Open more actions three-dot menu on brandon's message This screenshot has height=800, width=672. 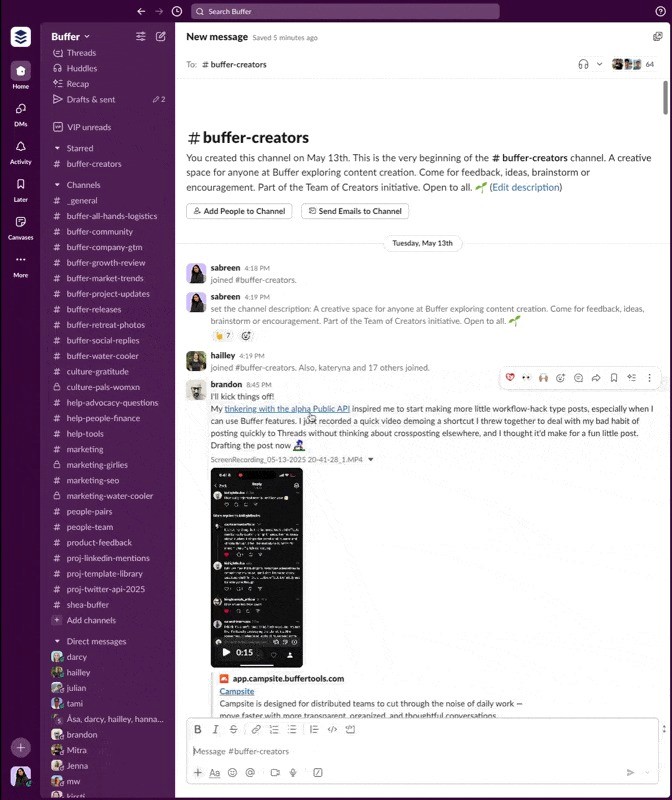coord(649,378)
